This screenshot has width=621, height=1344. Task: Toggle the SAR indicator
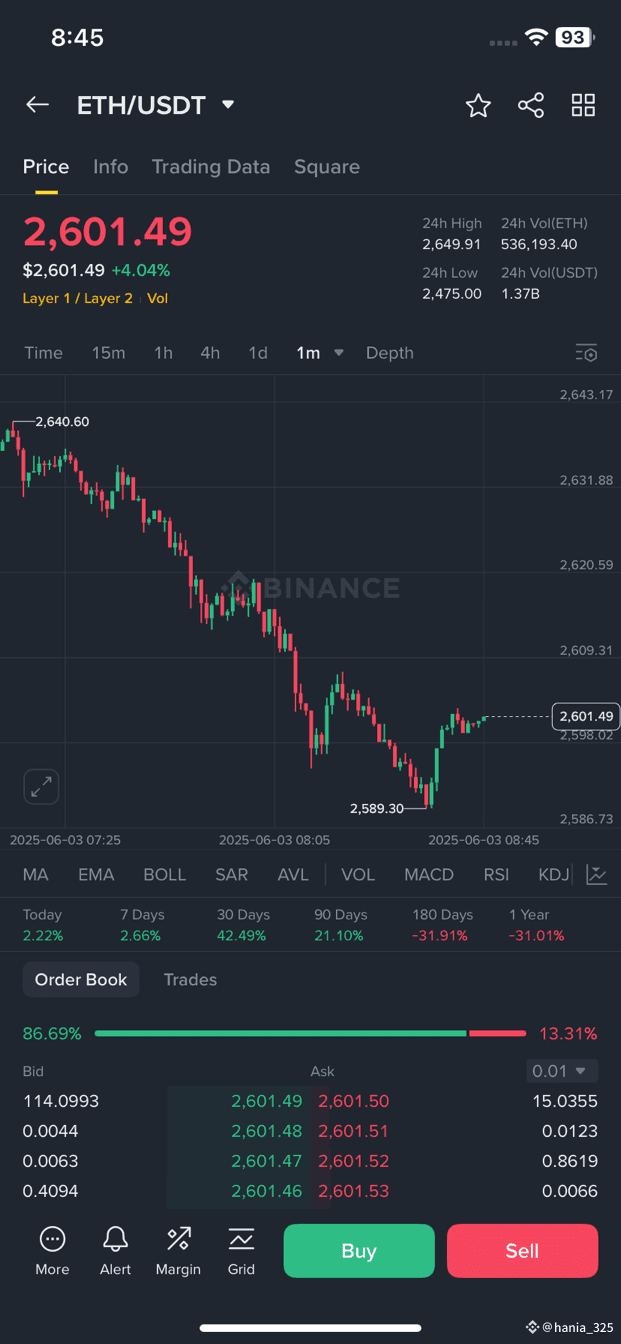pos(232,875)
